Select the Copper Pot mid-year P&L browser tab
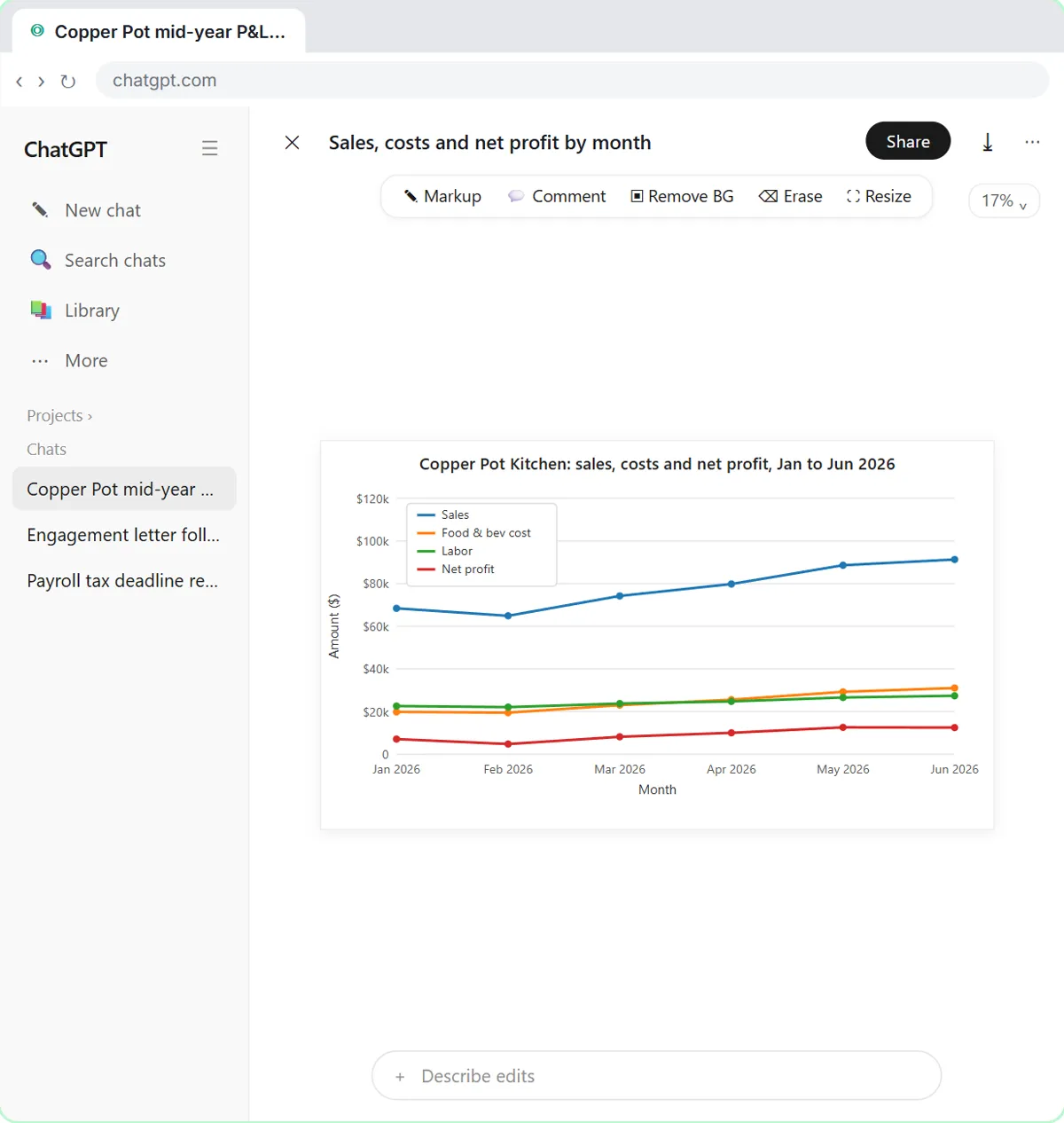 (159, 32)
